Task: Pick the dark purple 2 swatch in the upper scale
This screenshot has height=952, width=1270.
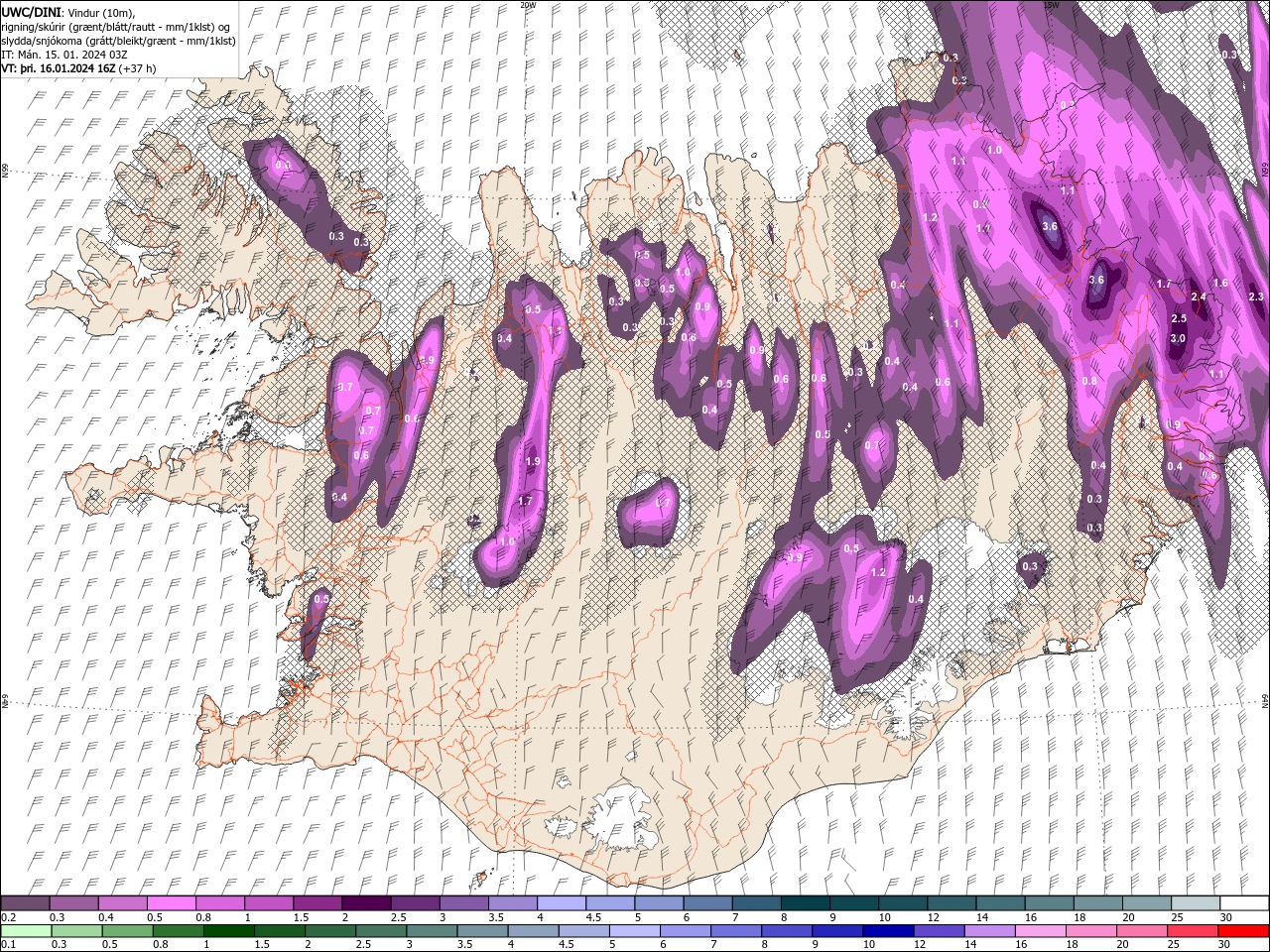Action: (365, 903)
